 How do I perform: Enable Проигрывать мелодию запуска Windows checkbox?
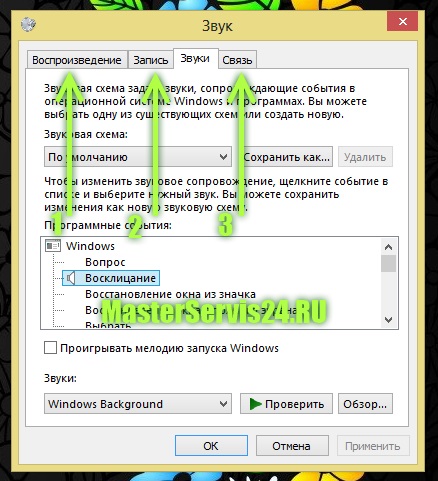point(50,348)
